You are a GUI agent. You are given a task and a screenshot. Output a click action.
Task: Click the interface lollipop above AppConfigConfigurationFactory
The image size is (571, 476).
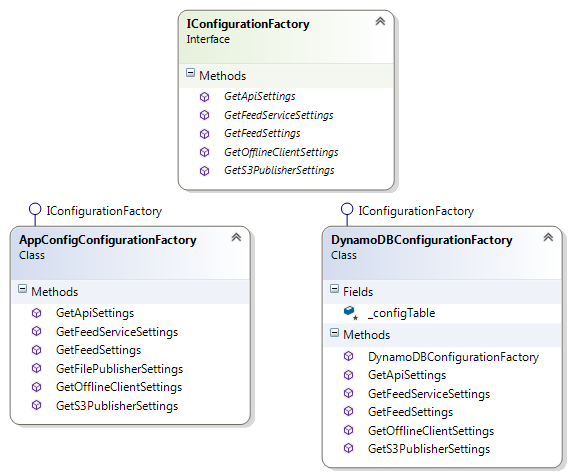tap(35, 209)
